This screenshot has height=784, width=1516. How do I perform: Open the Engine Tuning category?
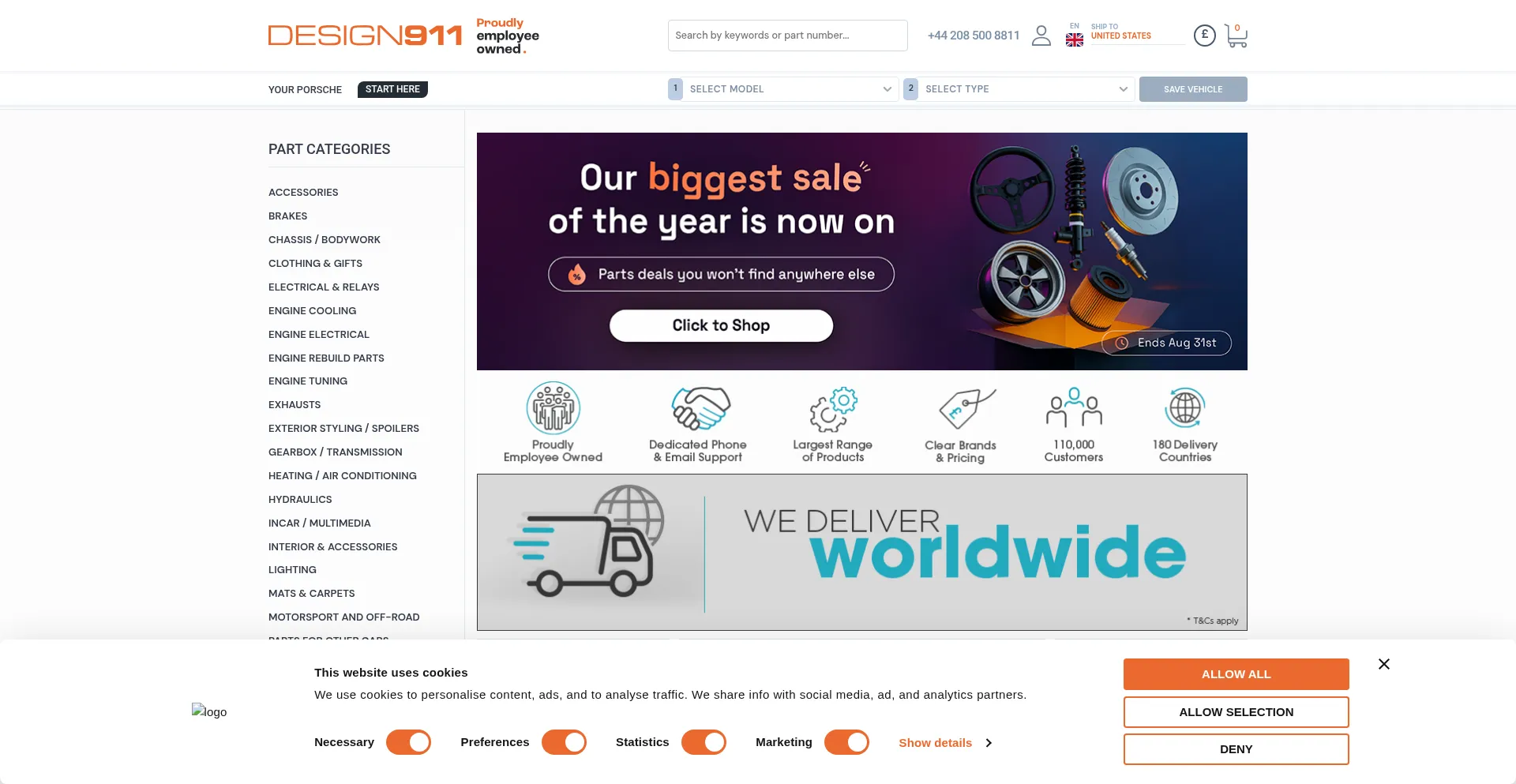(x=308, y=381)
